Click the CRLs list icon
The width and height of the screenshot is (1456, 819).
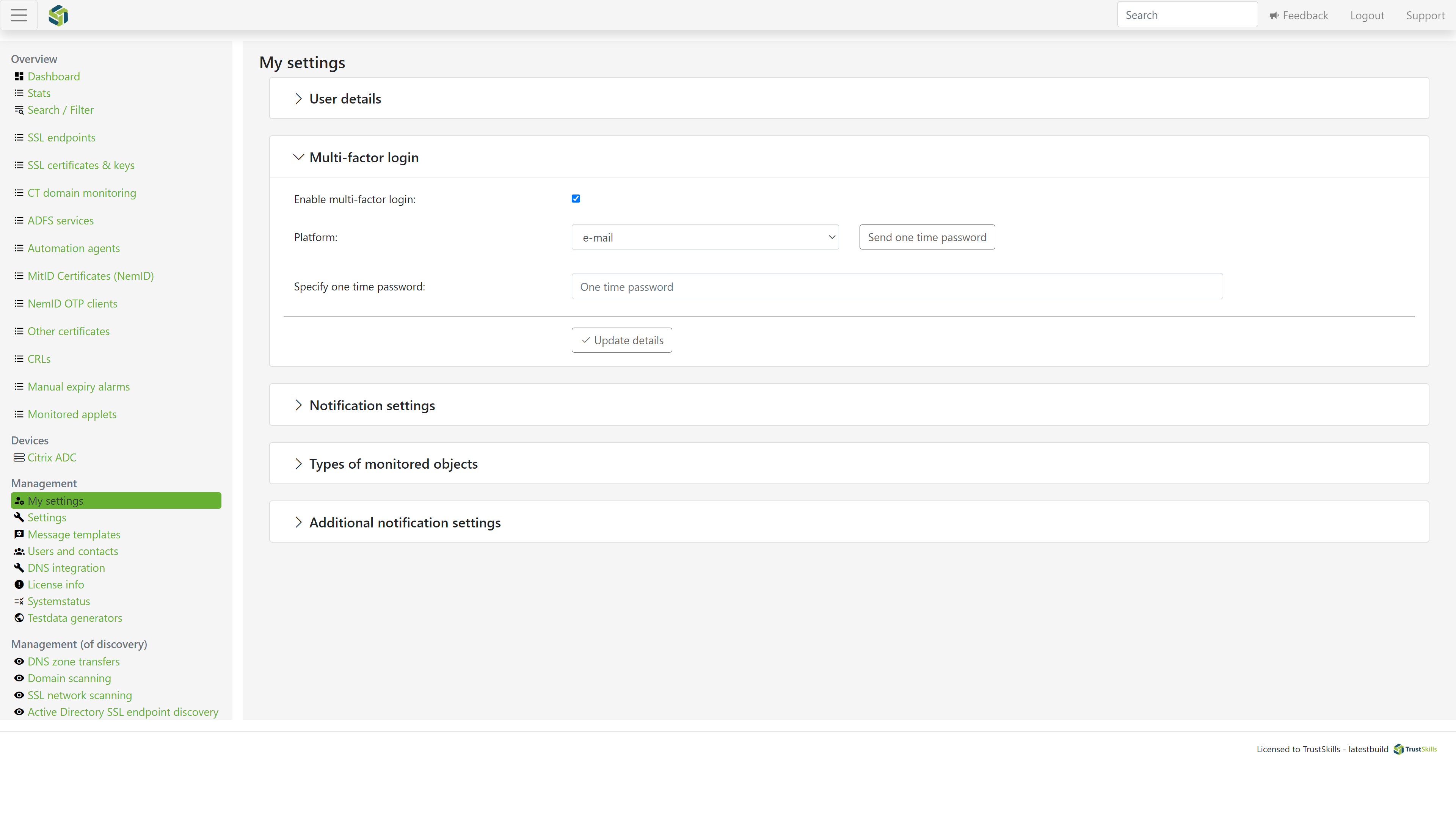pyautogui.click(x=19, y=359)
